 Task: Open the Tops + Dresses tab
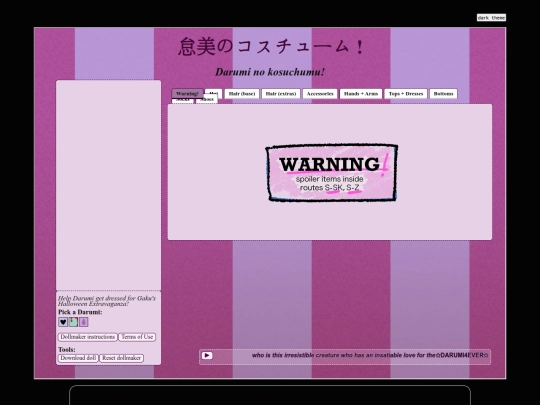pyautogui.click(x=406, y=94)
